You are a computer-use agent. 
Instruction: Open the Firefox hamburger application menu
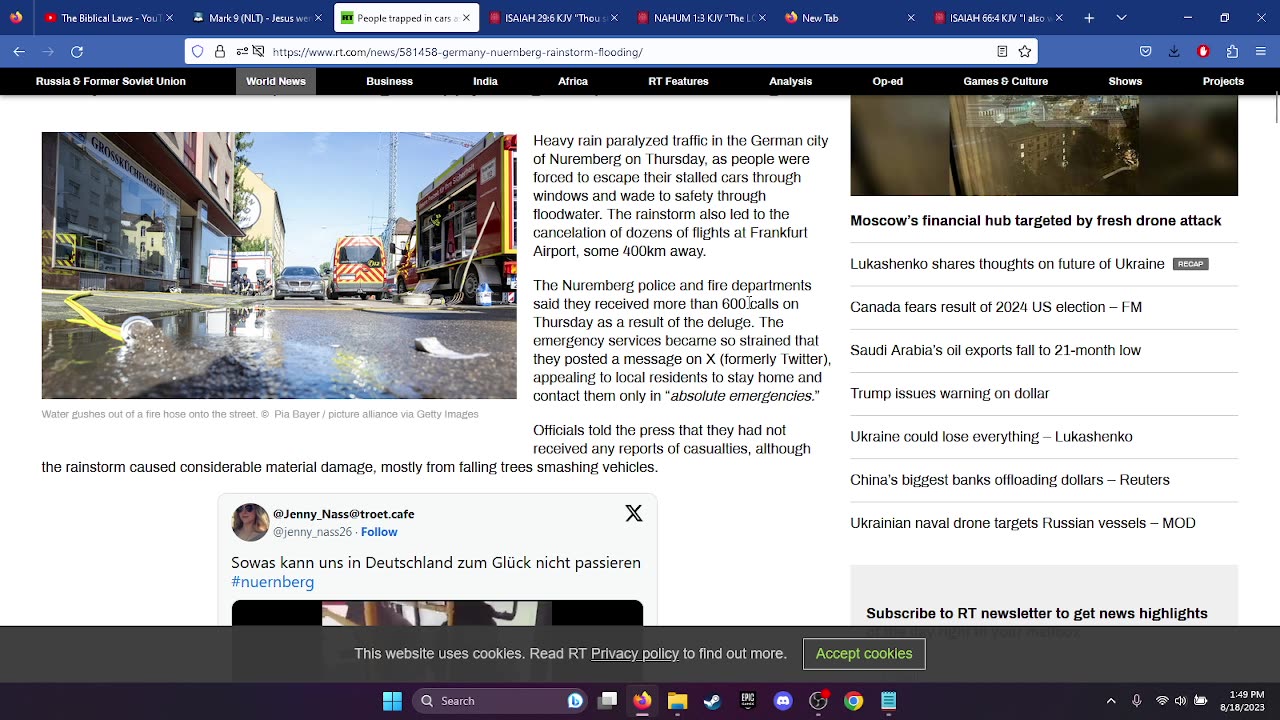click(1261, 51)
